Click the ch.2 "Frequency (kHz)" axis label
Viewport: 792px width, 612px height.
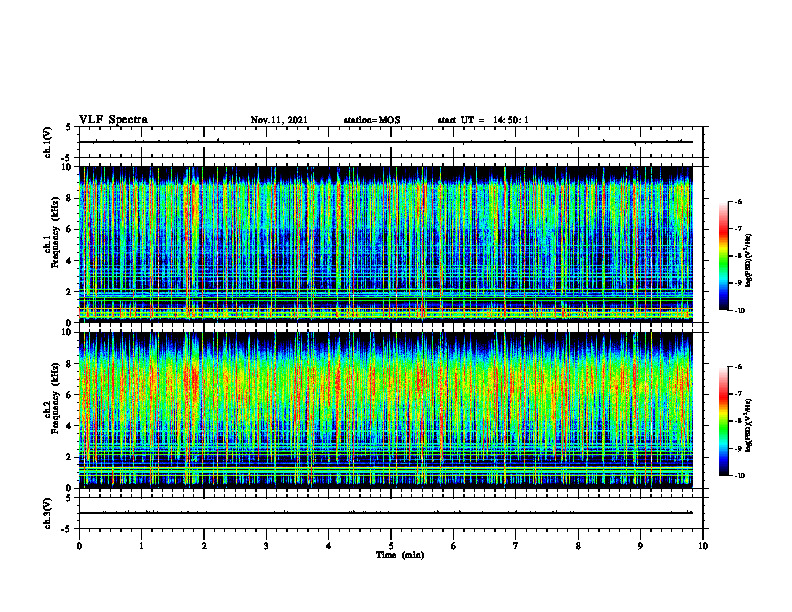pyautogui.click(x=55, y=397)
